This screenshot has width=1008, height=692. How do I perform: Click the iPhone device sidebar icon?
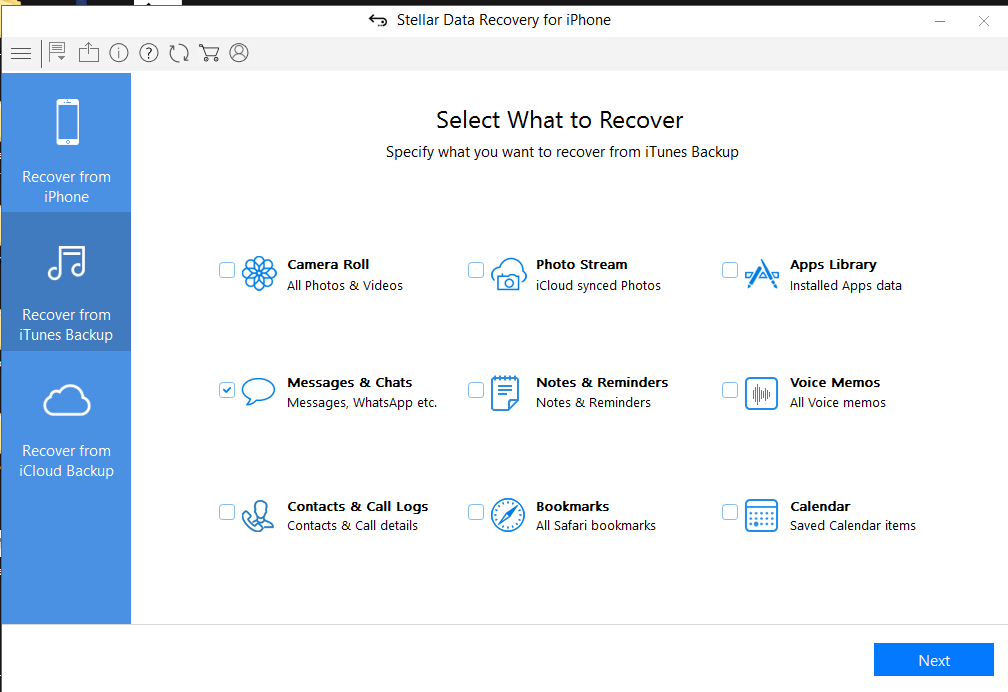point(68,122)
